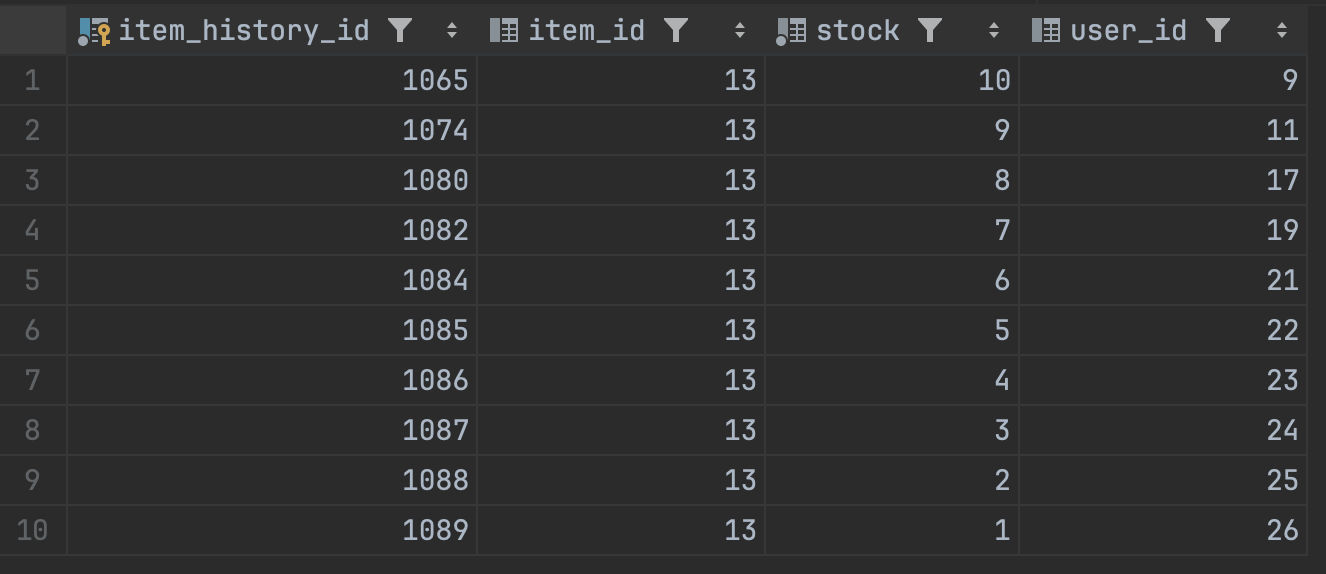The height and width of the screenshot is (574, 1326).
Task: Select the item_id cell in row 1080
Action: tap(621, 180)
